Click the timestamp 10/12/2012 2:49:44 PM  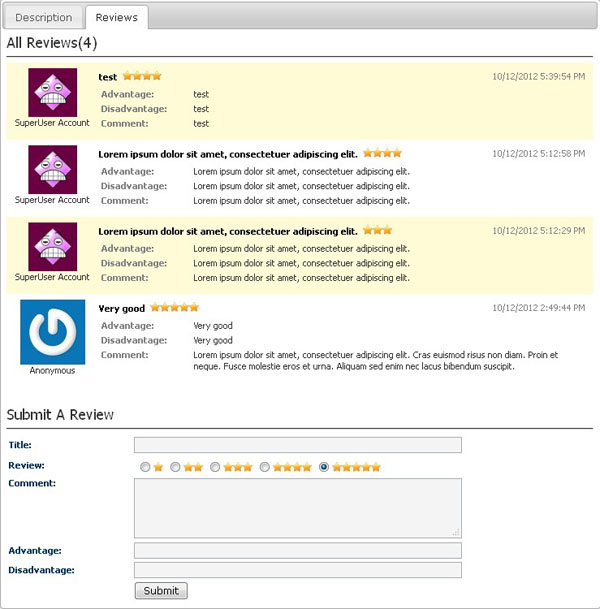(x=539, y=308)
